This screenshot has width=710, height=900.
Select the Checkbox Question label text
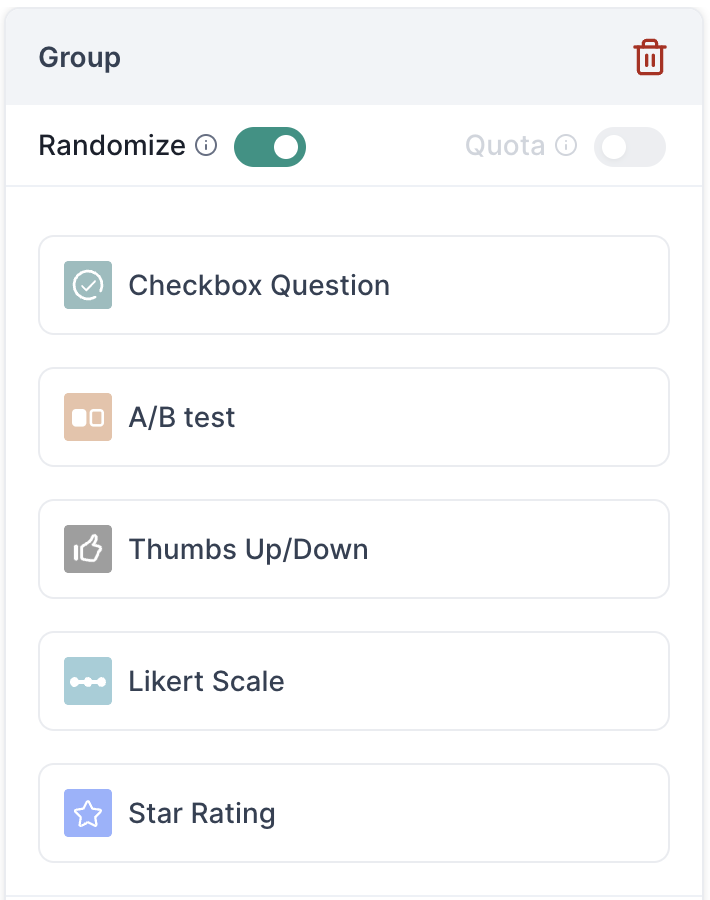(x=259, y=285)
